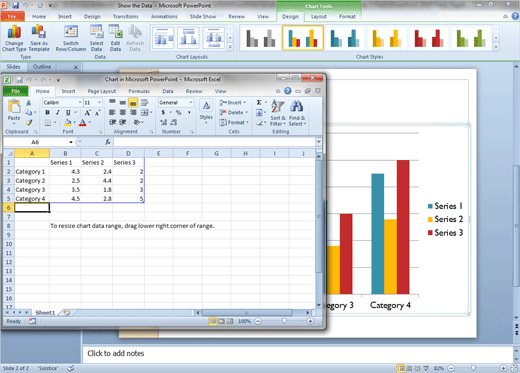
Task: Click the Select Data button
Action: [96, 38]
